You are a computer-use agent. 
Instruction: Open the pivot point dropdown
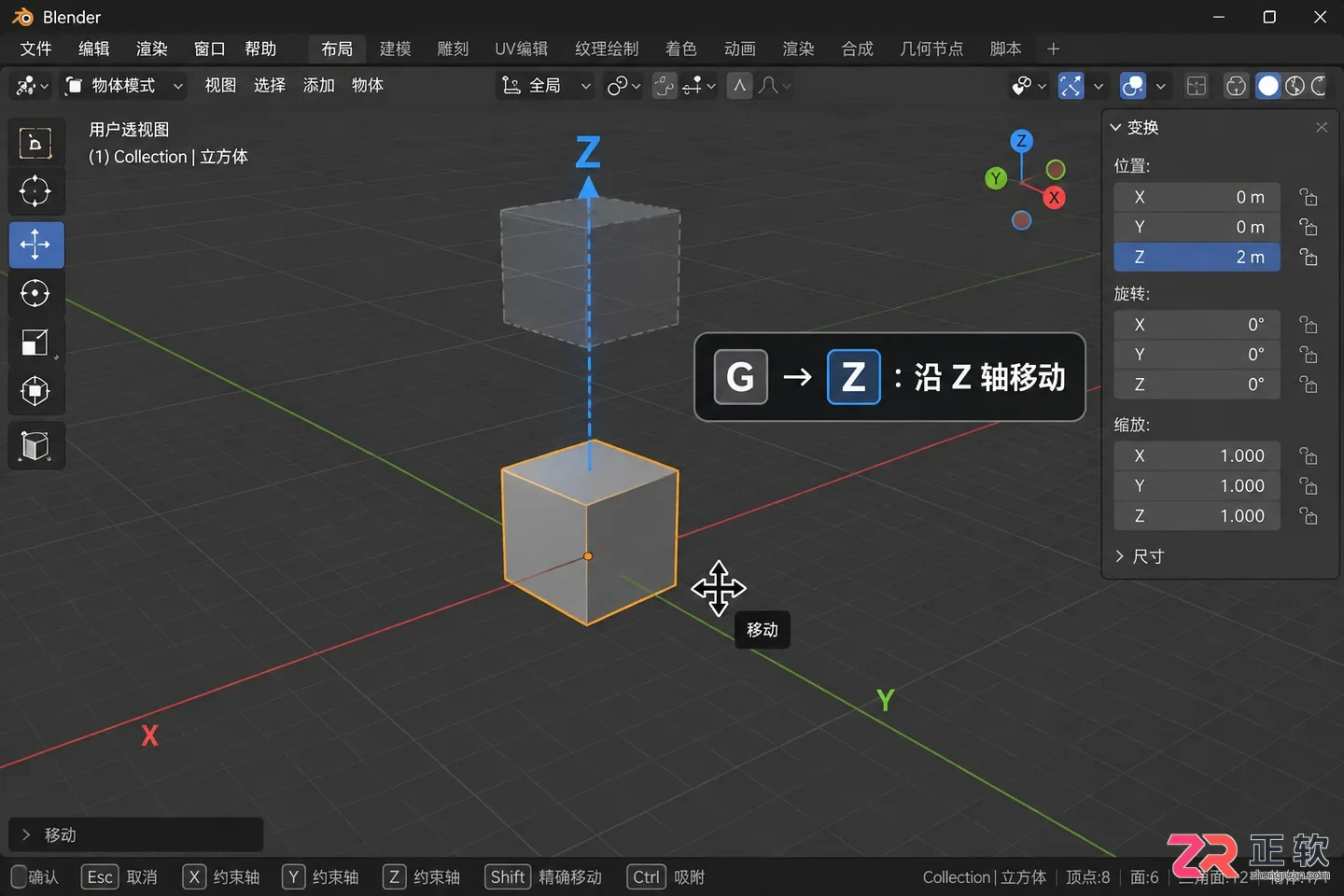[x=623, y=86]
